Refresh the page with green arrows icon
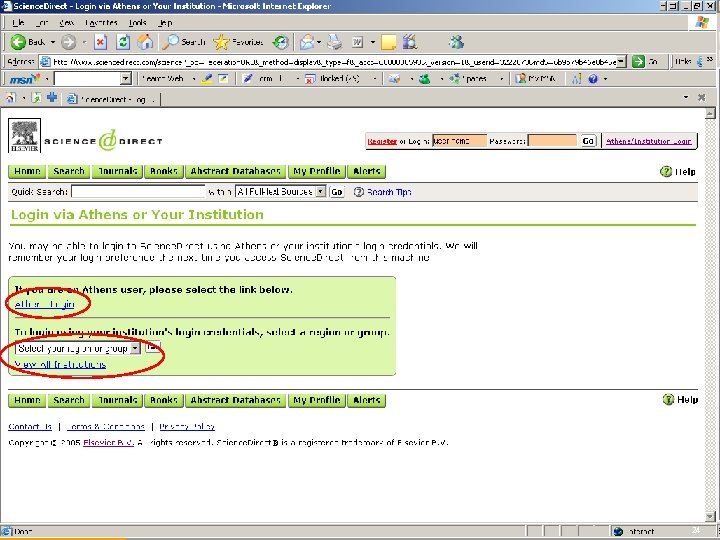This screenshot has height=540, width=720. pyautogui.click(x=123, y=42)
